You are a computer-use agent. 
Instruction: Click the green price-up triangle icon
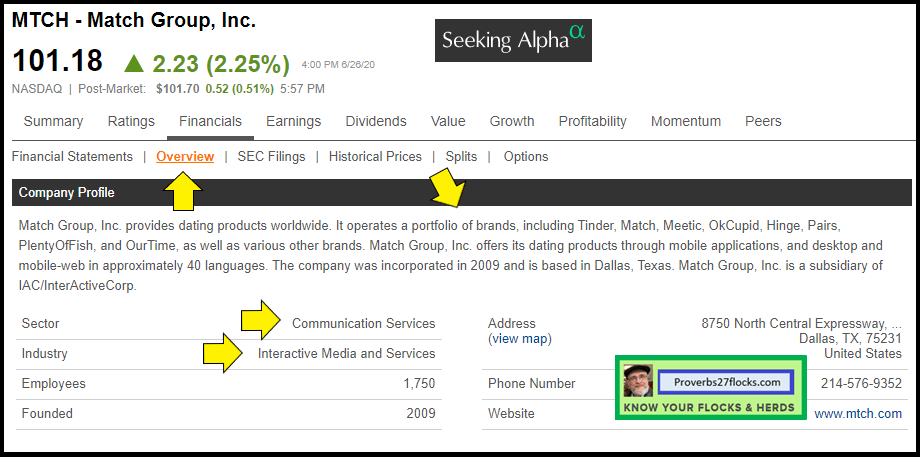[134, 63]
